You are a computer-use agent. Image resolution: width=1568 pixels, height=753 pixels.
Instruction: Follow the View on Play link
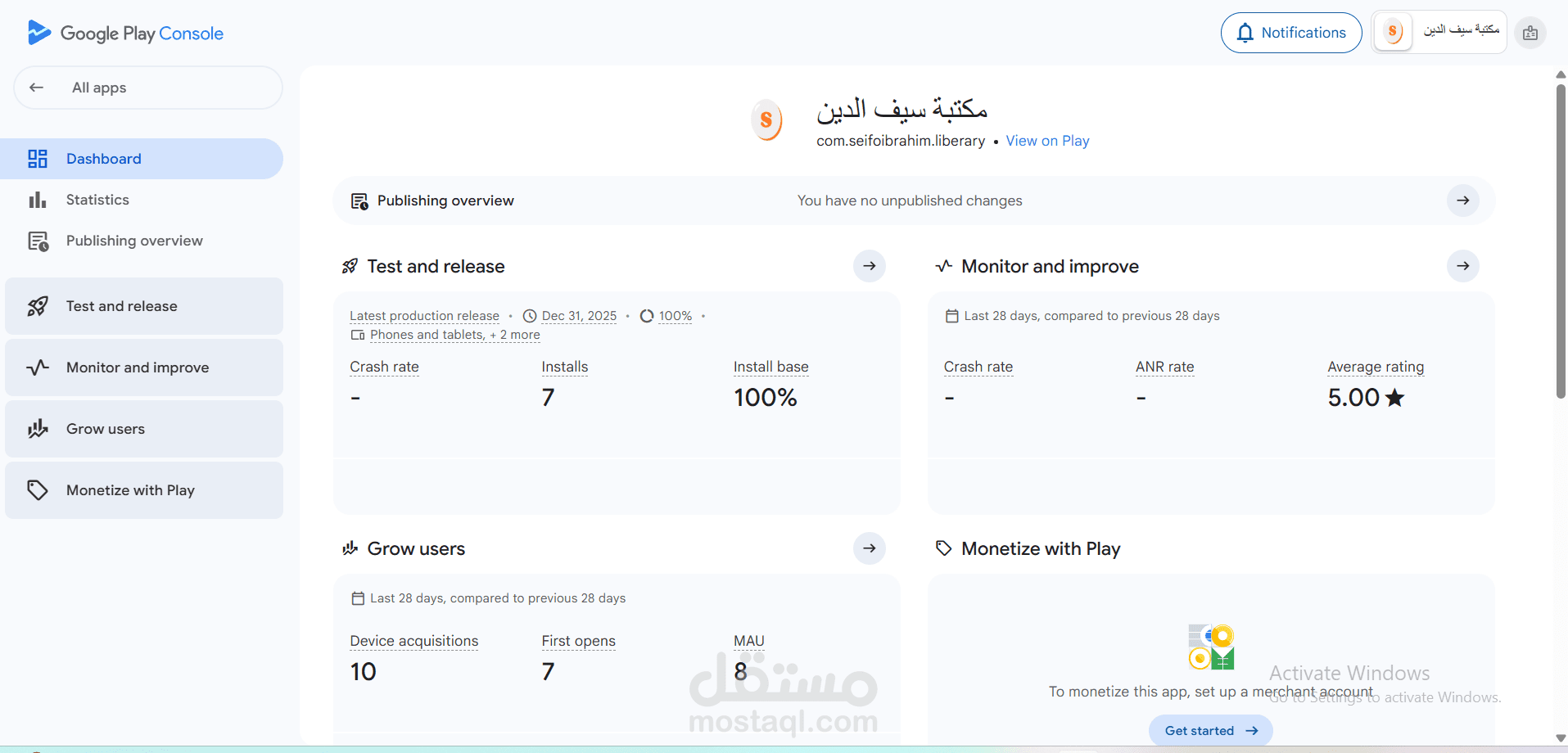[1047, 141]
